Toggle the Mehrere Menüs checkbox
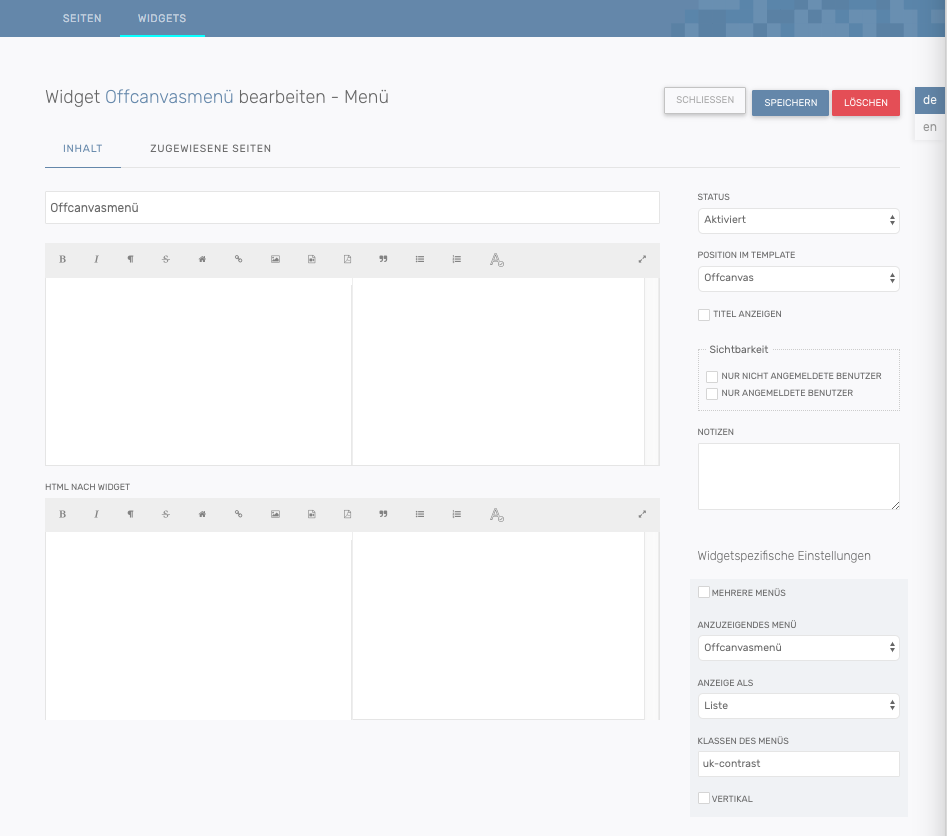 tap(704, 593)
